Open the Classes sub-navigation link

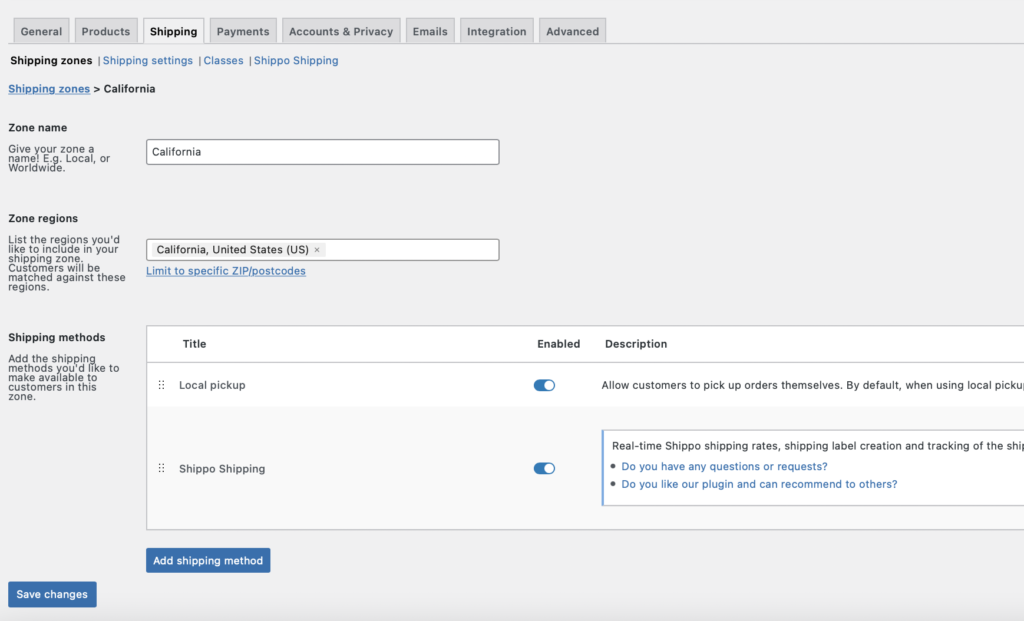pyautogui.click(x=223, y=61)
